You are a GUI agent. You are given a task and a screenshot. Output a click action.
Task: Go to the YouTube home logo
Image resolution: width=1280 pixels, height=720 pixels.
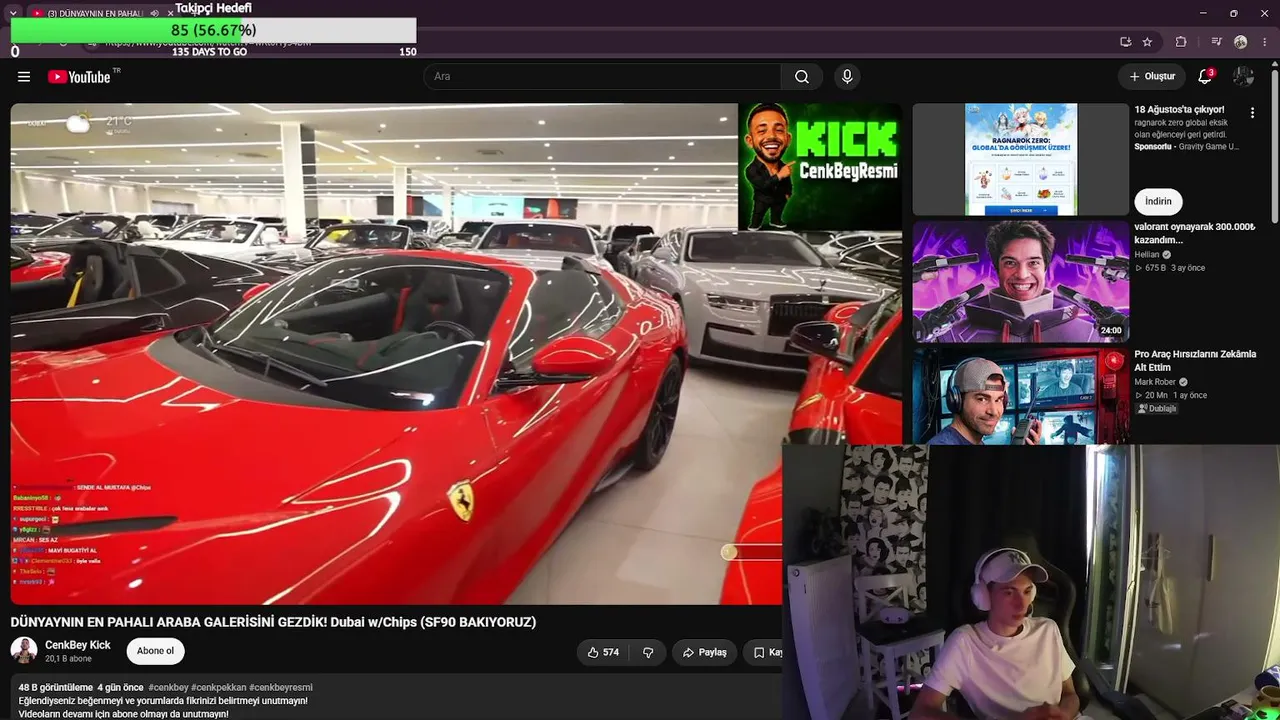point(79,77)
